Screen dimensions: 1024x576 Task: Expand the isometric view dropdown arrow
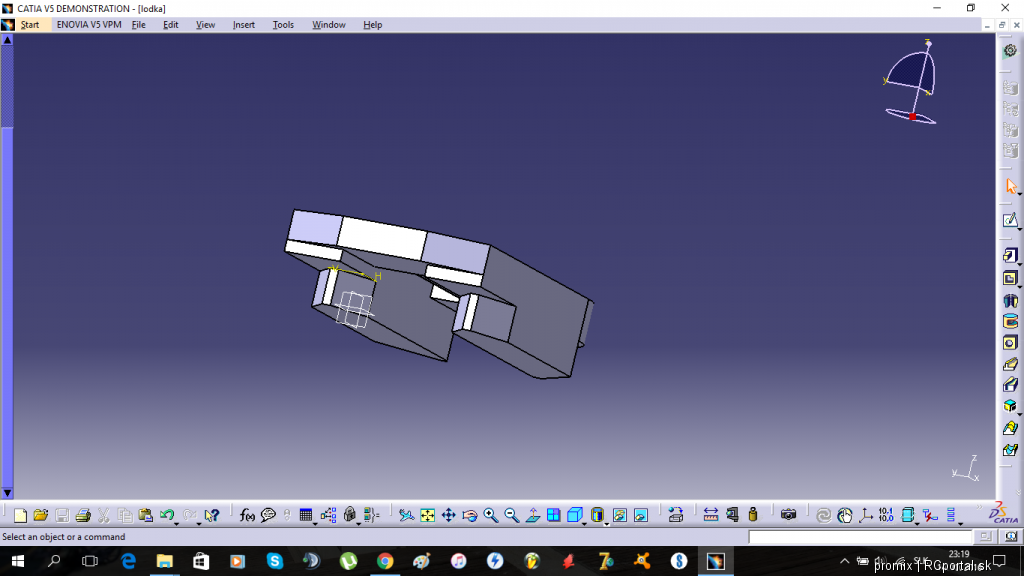click(x=584, y=524)
